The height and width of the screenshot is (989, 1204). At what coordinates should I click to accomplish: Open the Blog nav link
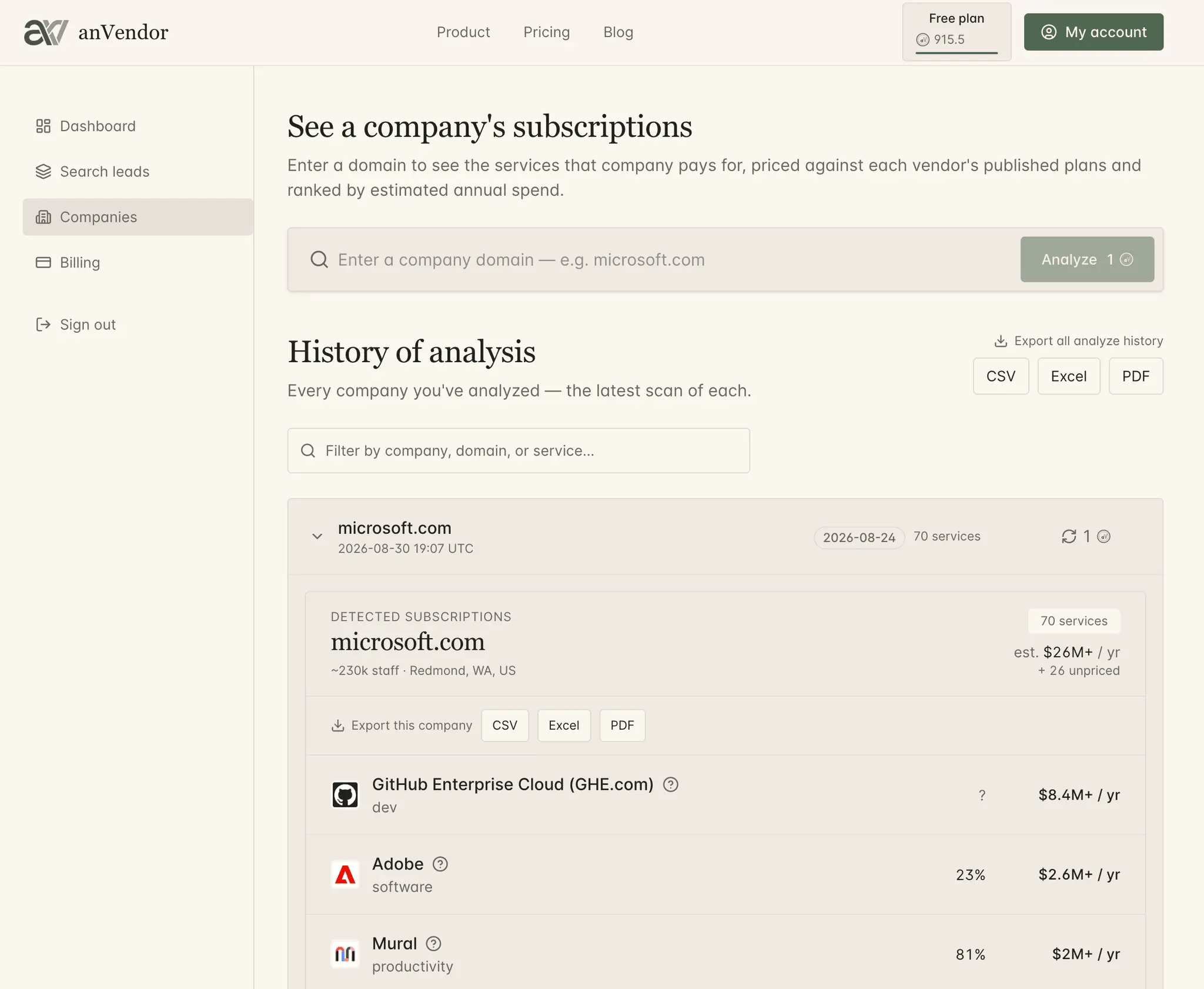tap(618, 32)
